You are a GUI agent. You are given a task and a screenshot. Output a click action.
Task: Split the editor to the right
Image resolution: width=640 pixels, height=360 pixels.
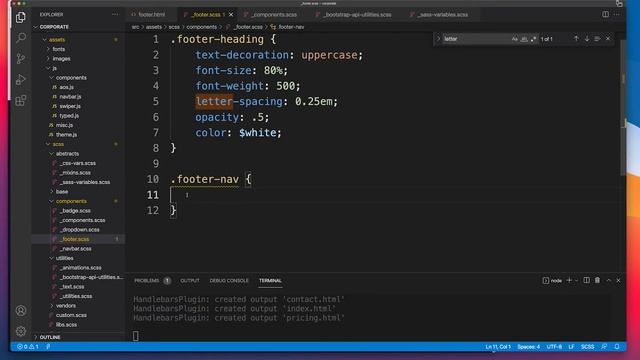605,14
